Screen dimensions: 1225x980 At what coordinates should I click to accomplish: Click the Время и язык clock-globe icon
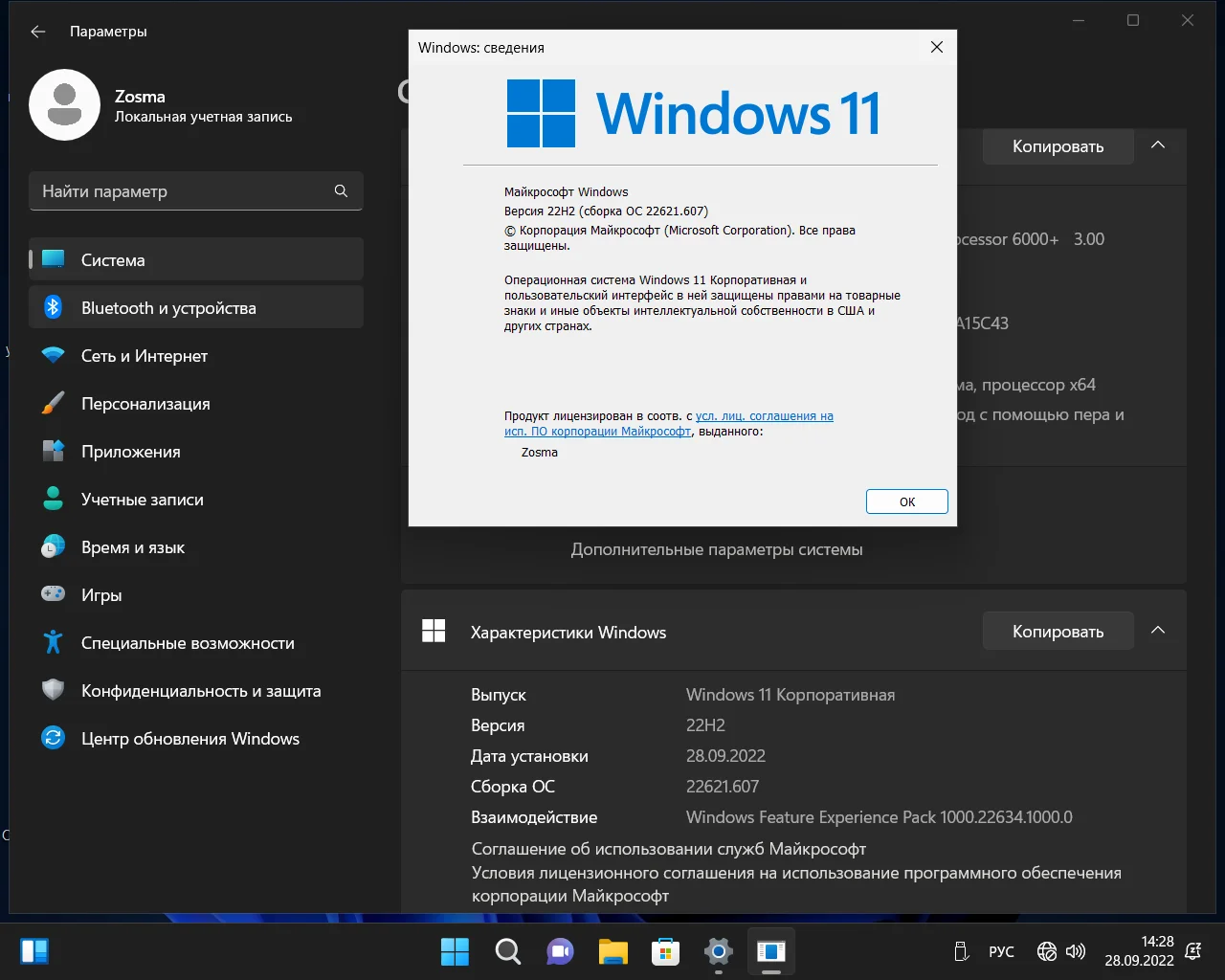[54, 546]
